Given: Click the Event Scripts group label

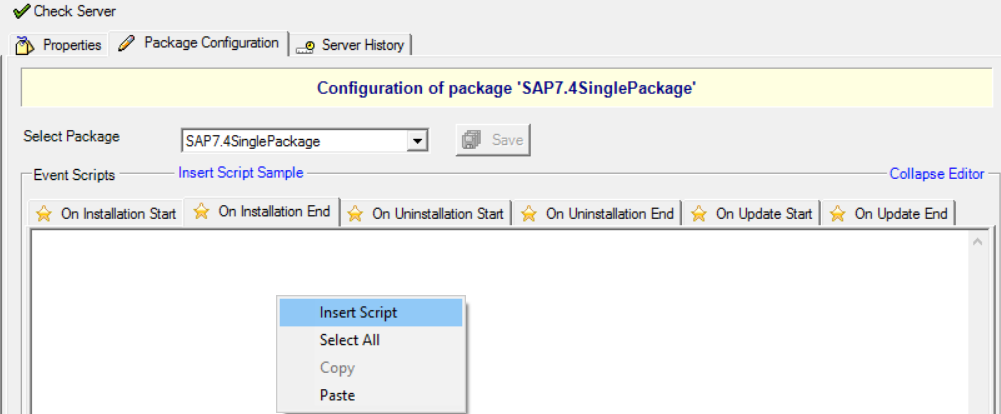Looking at the screenshot, I should tap(74, 175).
